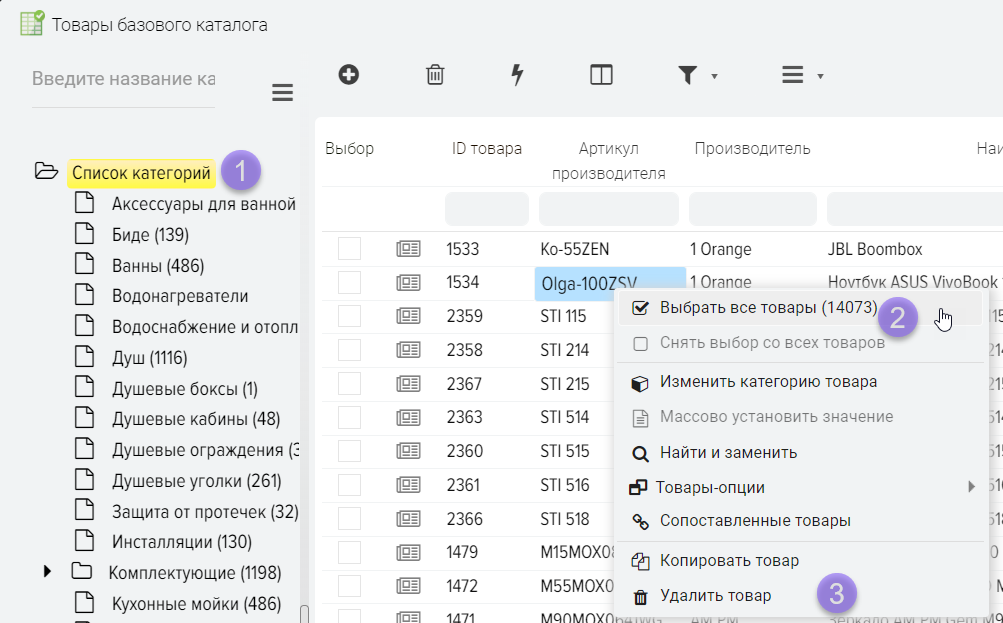Screen dimensions: 1003x623
Task: Tick the selection checkbox for product 1533
Action: (x=349, y=249)
